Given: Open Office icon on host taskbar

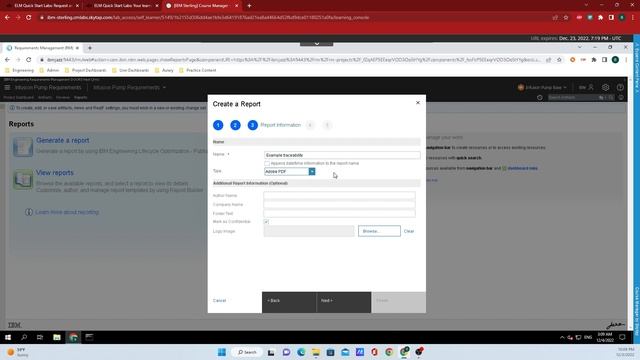Looking at the screenshot, I should point(374,352).
